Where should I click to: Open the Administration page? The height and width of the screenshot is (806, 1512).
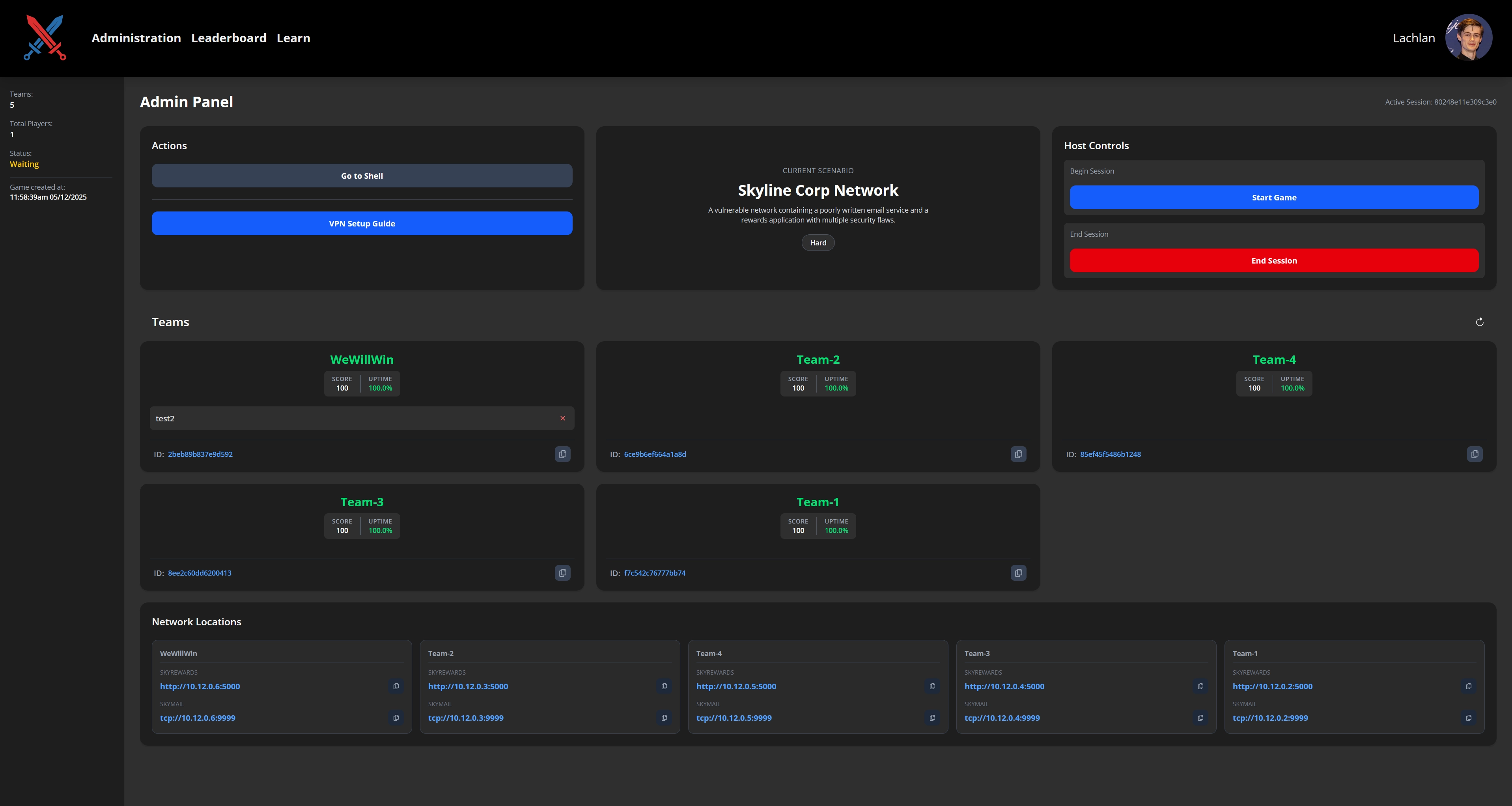136,37
